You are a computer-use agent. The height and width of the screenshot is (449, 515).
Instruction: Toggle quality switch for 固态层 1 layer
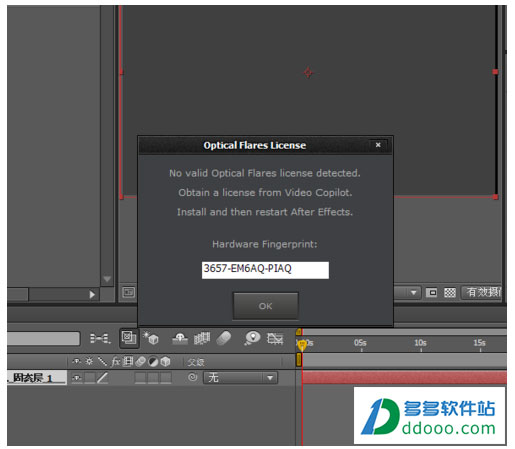(102, 378)
